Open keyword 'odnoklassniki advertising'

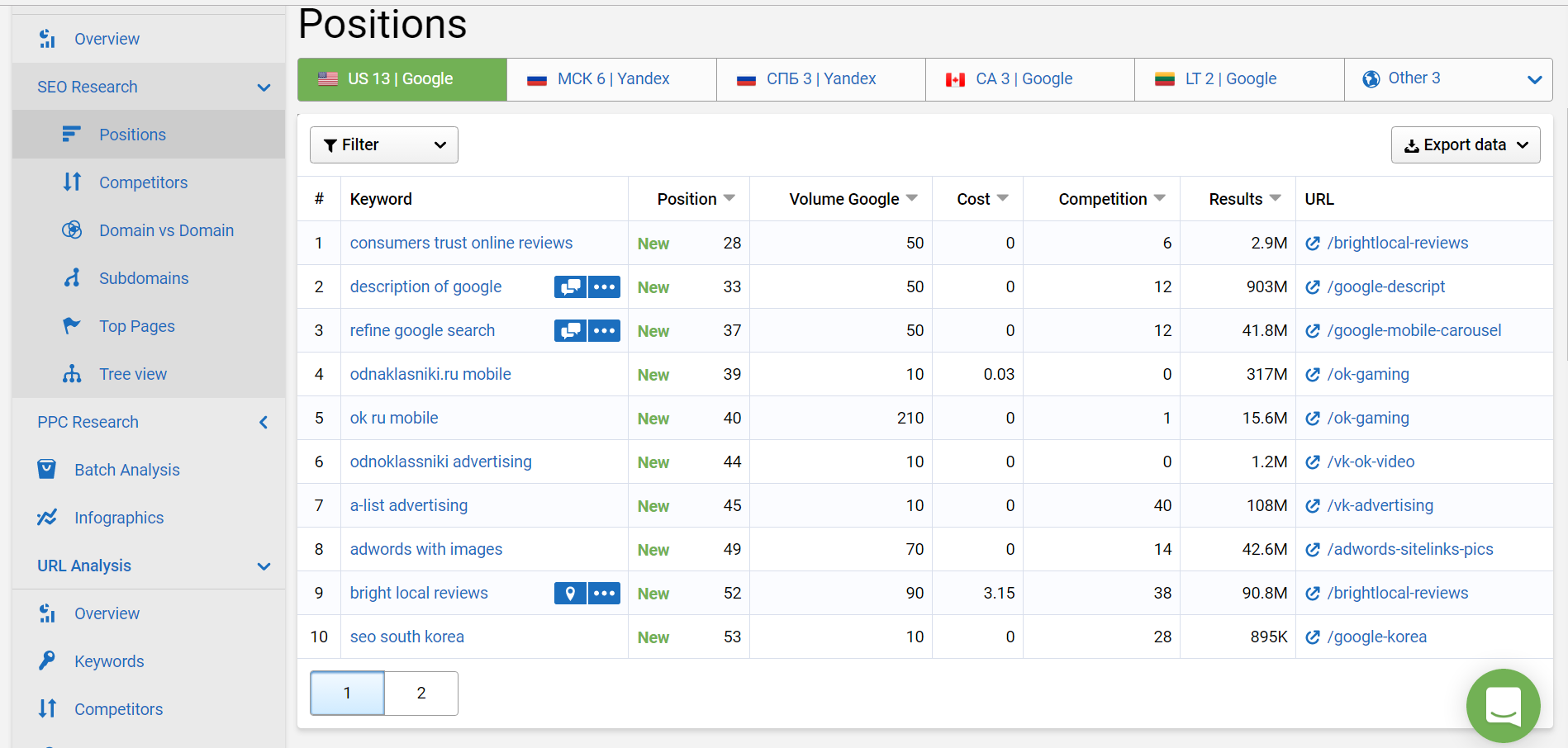(x=441, y=462)
